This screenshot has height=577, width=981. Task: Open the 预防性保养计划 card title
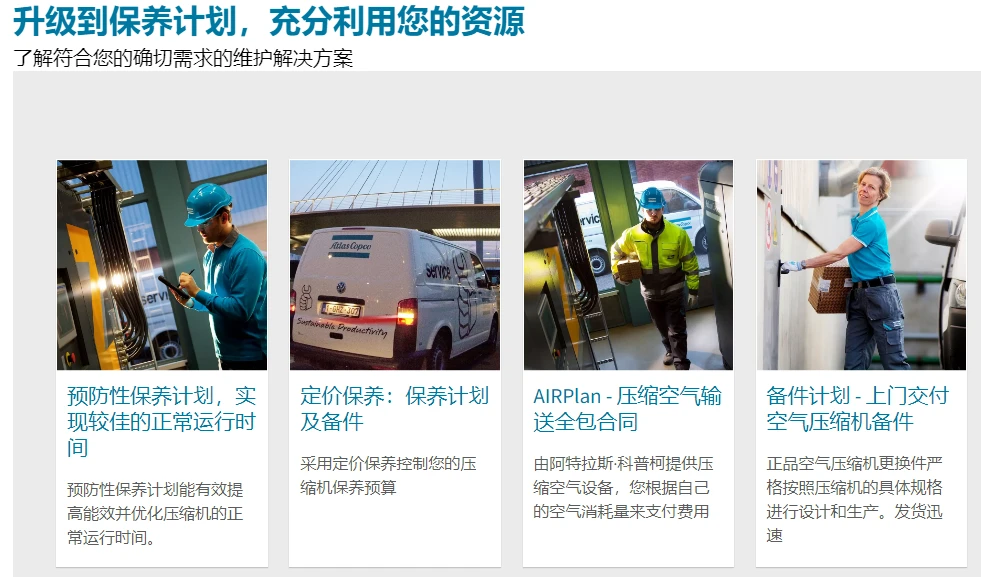point(161,422)
